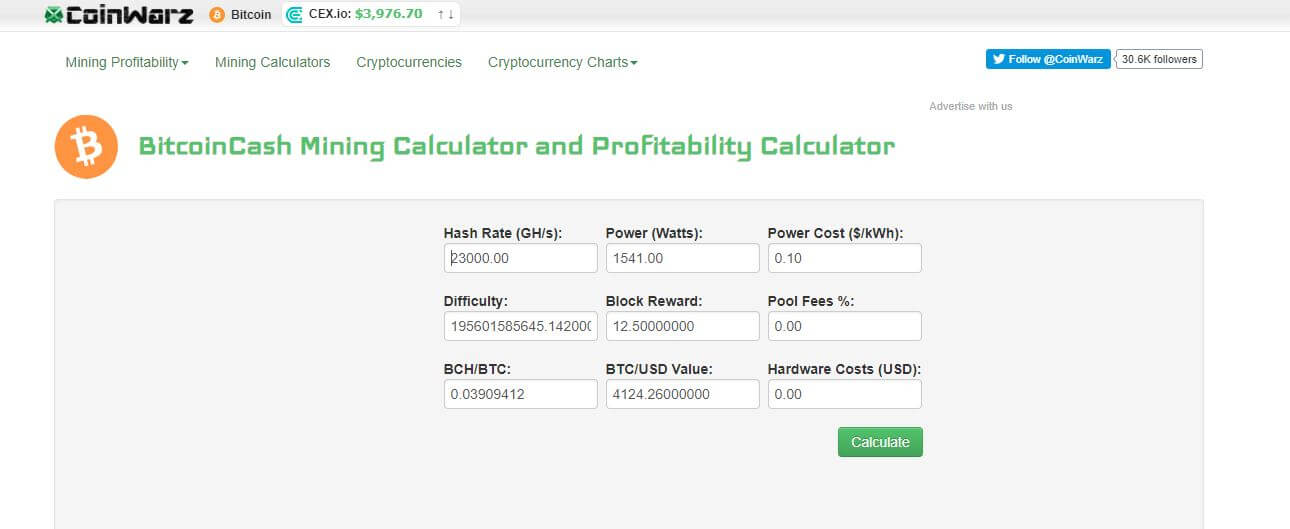1290x529 pixels.
Task: Click the CEX.io price $3,976.70
Action: click(x=389, y=15)
